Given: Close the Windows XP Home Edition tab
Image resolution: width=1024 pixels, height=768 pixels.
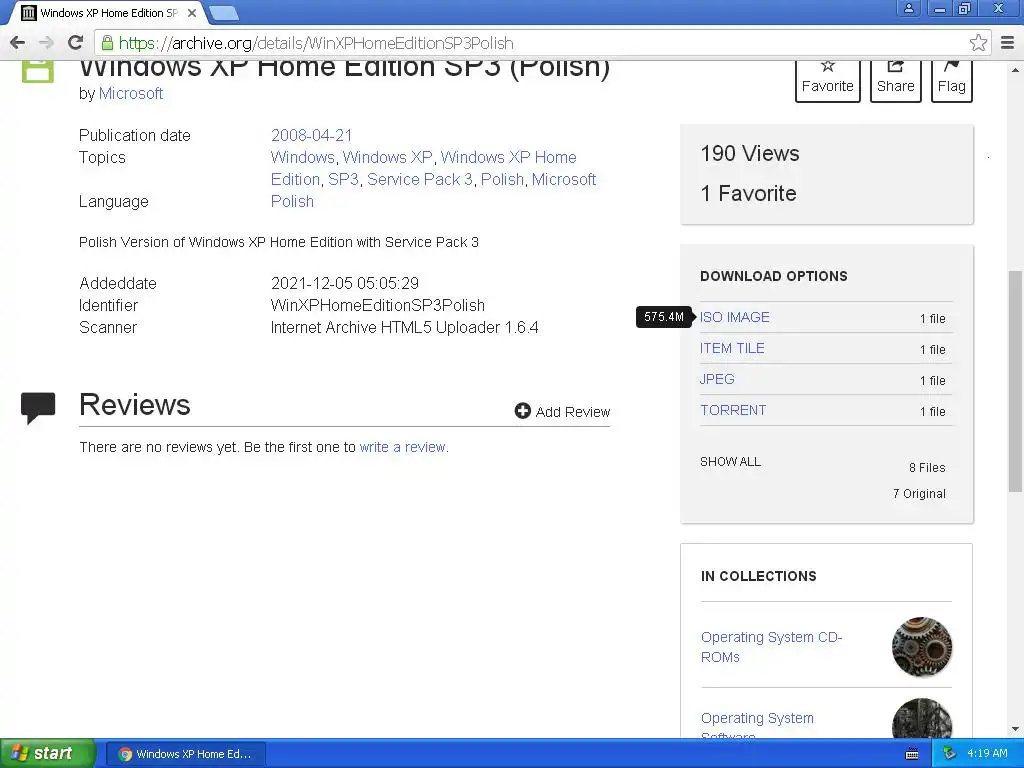Looking at the screenshot, I should coord(192,13).
